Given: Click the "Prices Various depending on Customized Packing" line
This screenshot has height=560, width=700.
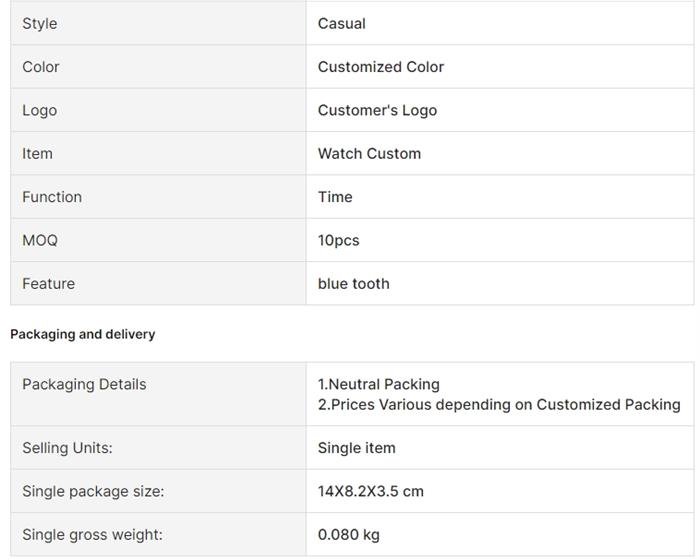Looking at the screenshot, I should 499,405.
